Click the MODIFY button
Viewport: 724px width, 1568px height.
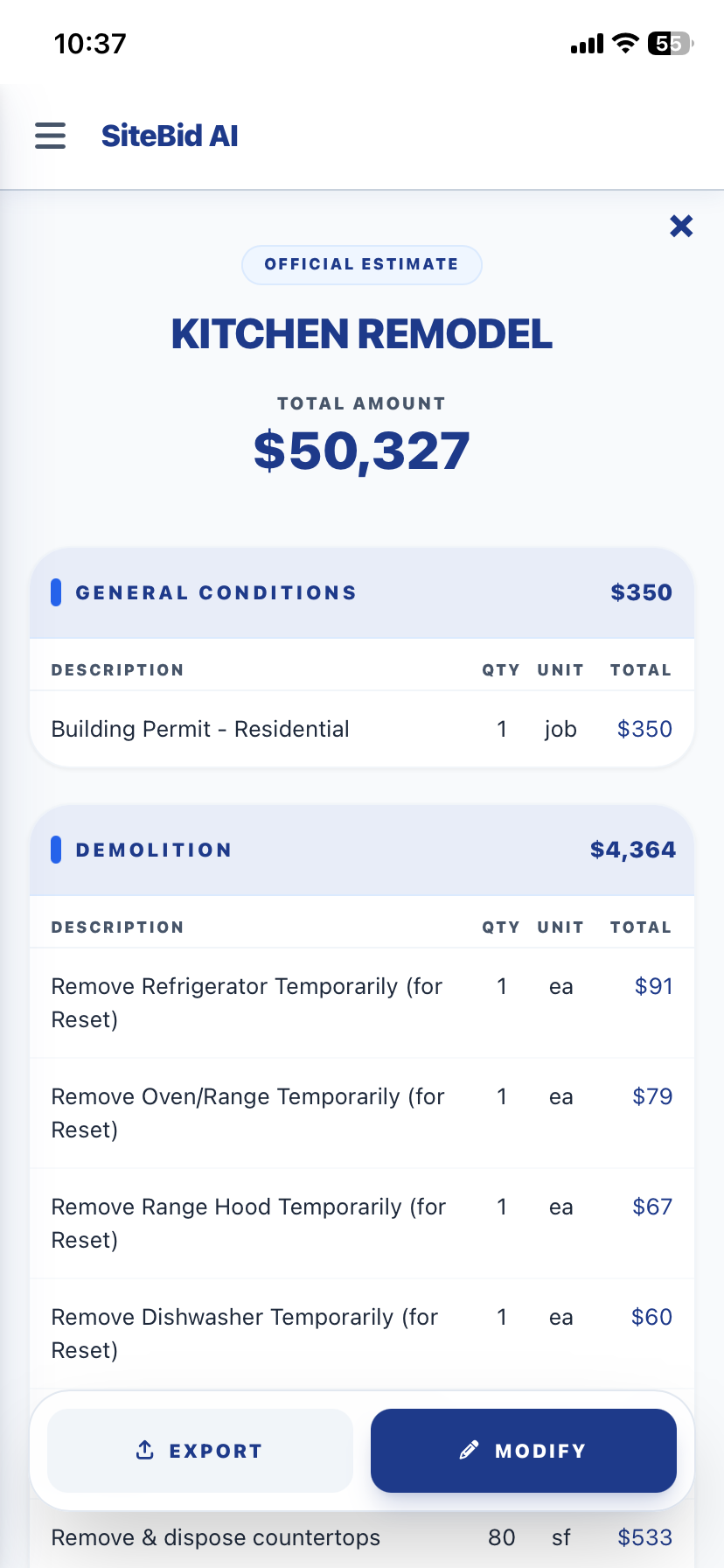(x=522, y=1450)
